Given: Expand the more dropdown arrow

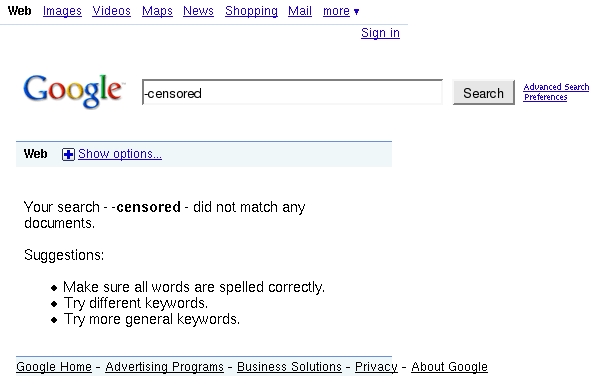Looking at the screenshot, I should coord(357,12).
